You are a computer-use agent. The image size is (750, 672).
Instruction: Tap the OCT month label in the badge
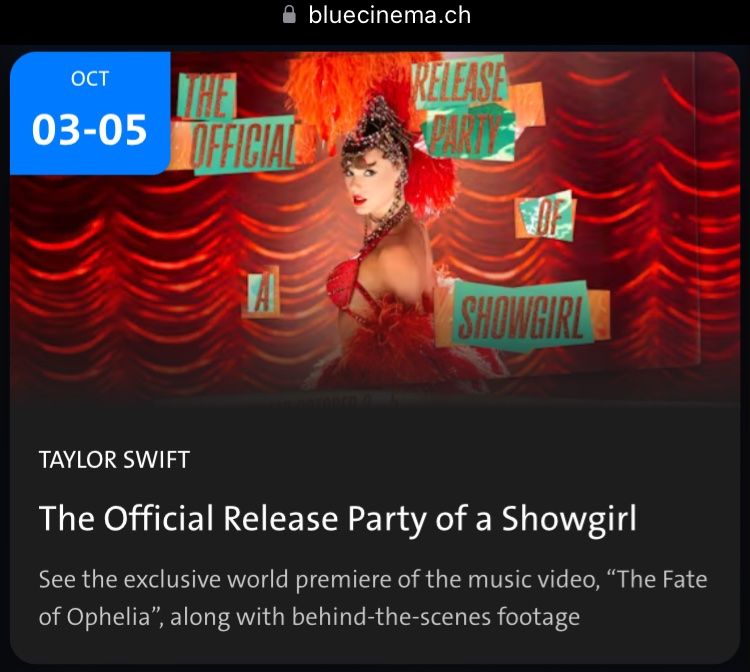[90, 78]
